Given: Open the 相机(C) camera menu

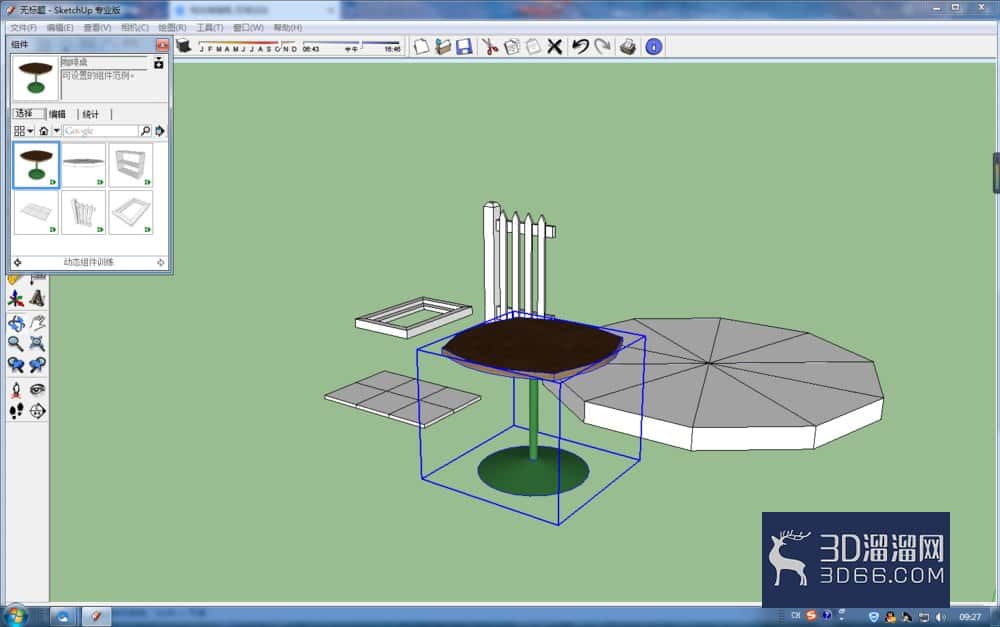Looking at the screenshot, I should point(135,27).
